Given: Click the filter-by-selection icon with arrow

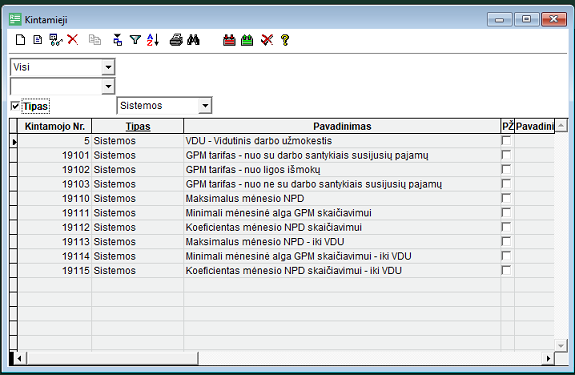Looking at the screenshot, I should click(117, 40).
